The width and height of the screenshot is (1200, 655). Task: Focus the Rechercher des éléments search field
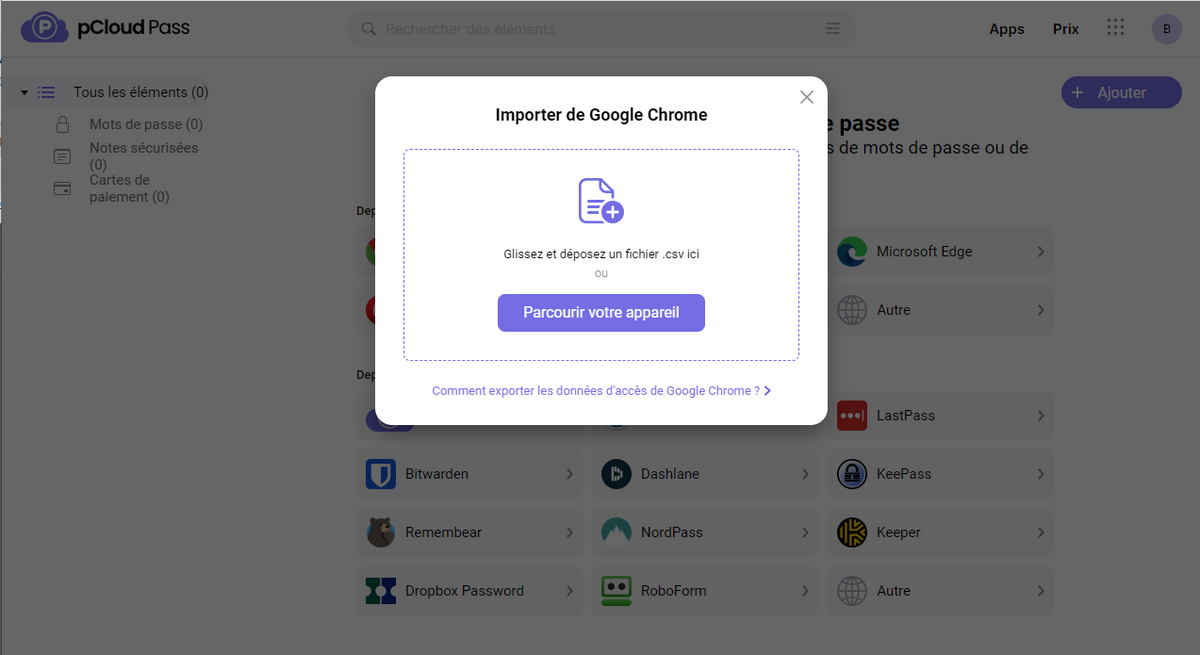[601, 29]
